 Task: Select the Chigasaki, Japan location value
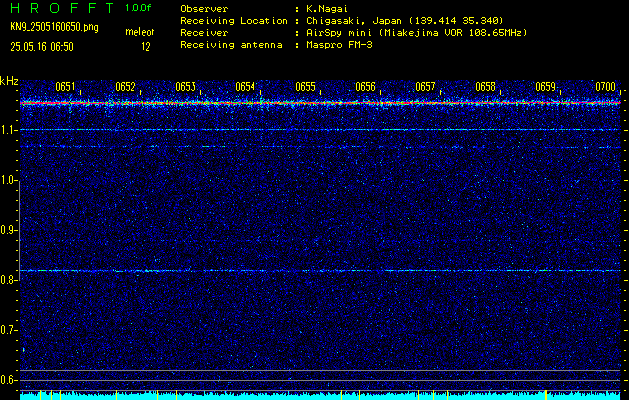click(x=404, y=21)
